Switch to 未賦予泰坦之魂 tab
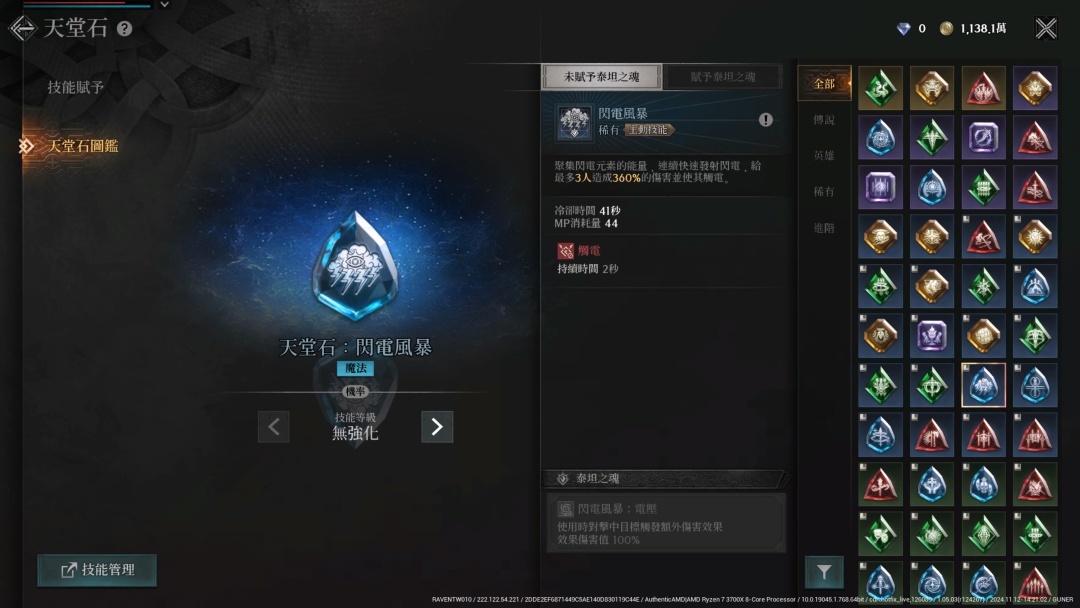 [602, 76]
